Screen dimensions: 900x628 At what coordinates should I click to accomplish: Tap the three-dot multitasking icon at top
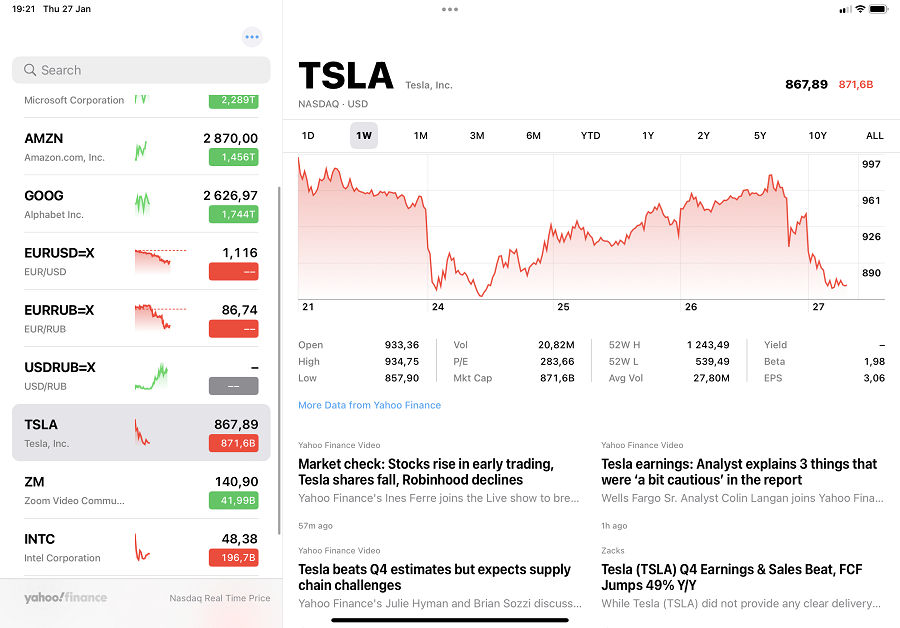(x=450, y=9)
